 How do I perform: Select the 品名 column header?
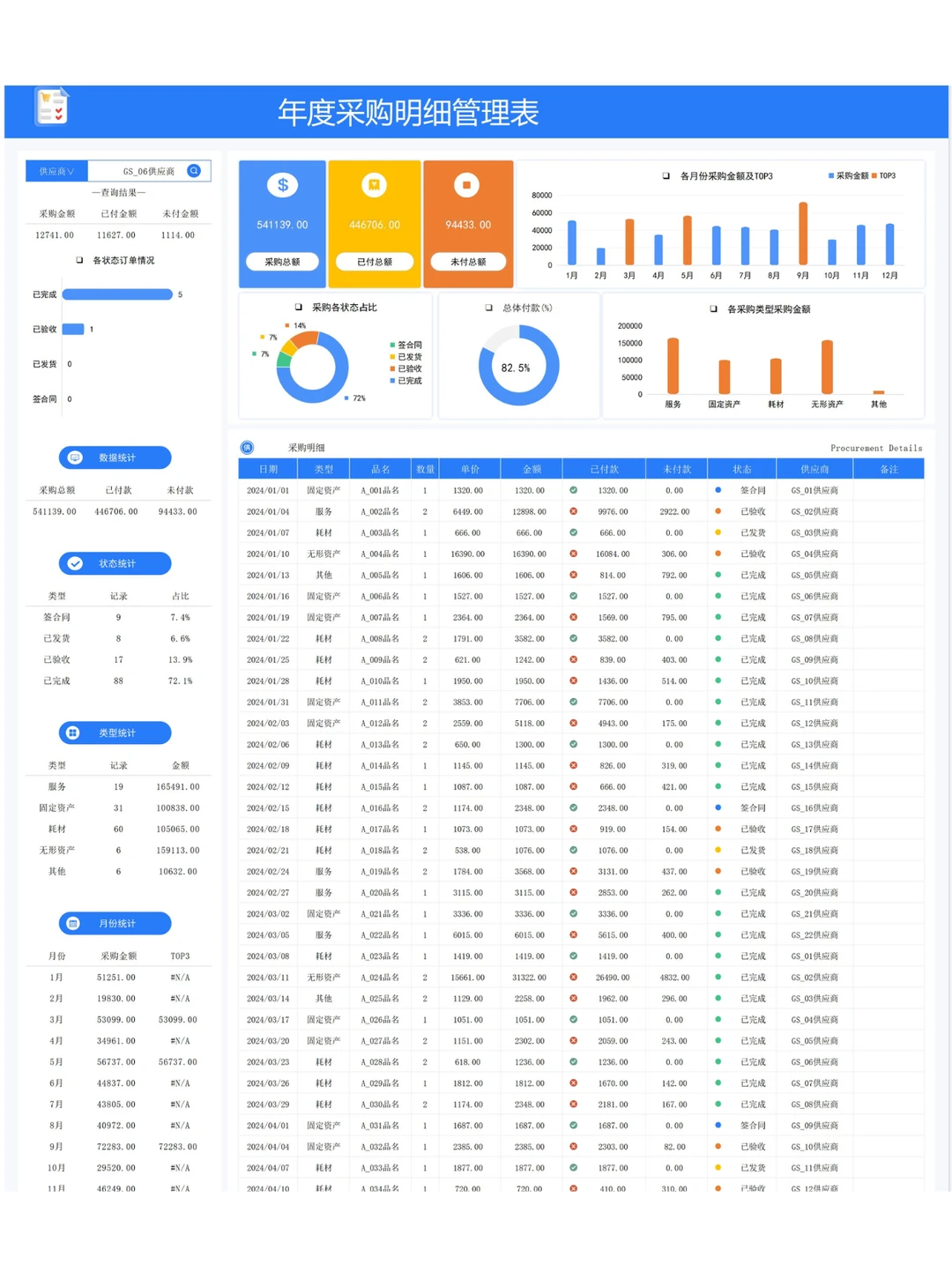(381, 469)
